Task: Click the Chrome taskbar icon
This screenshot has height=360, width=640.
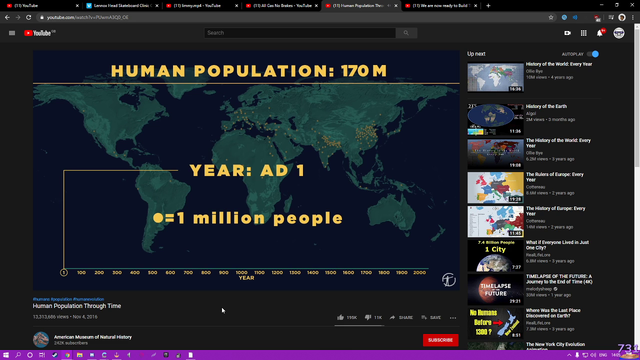Action: pos(67,355)
